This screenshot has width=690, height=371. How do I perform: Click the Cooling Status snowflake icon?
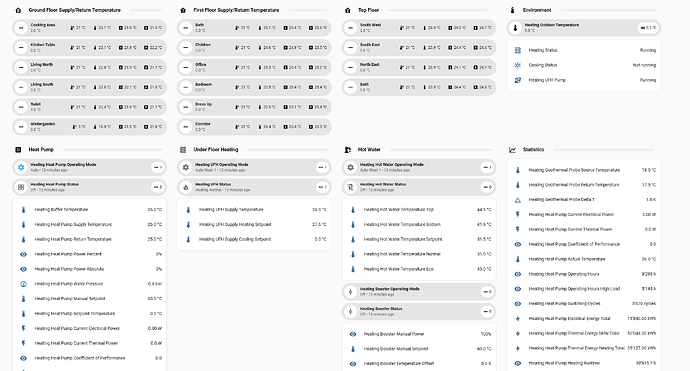(518, 65)
